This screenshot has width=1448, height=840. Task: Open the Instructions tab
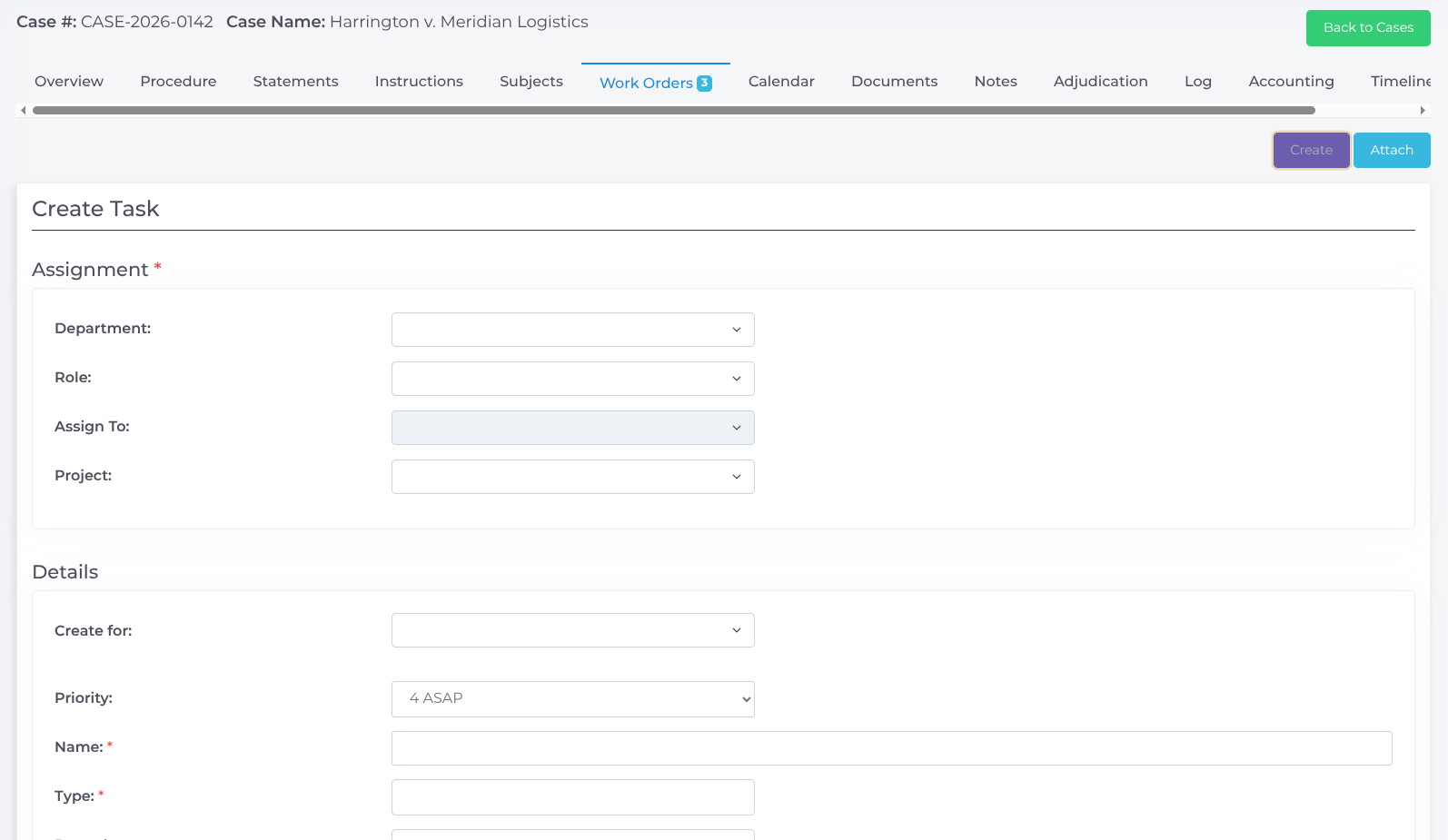click(419, 82)
